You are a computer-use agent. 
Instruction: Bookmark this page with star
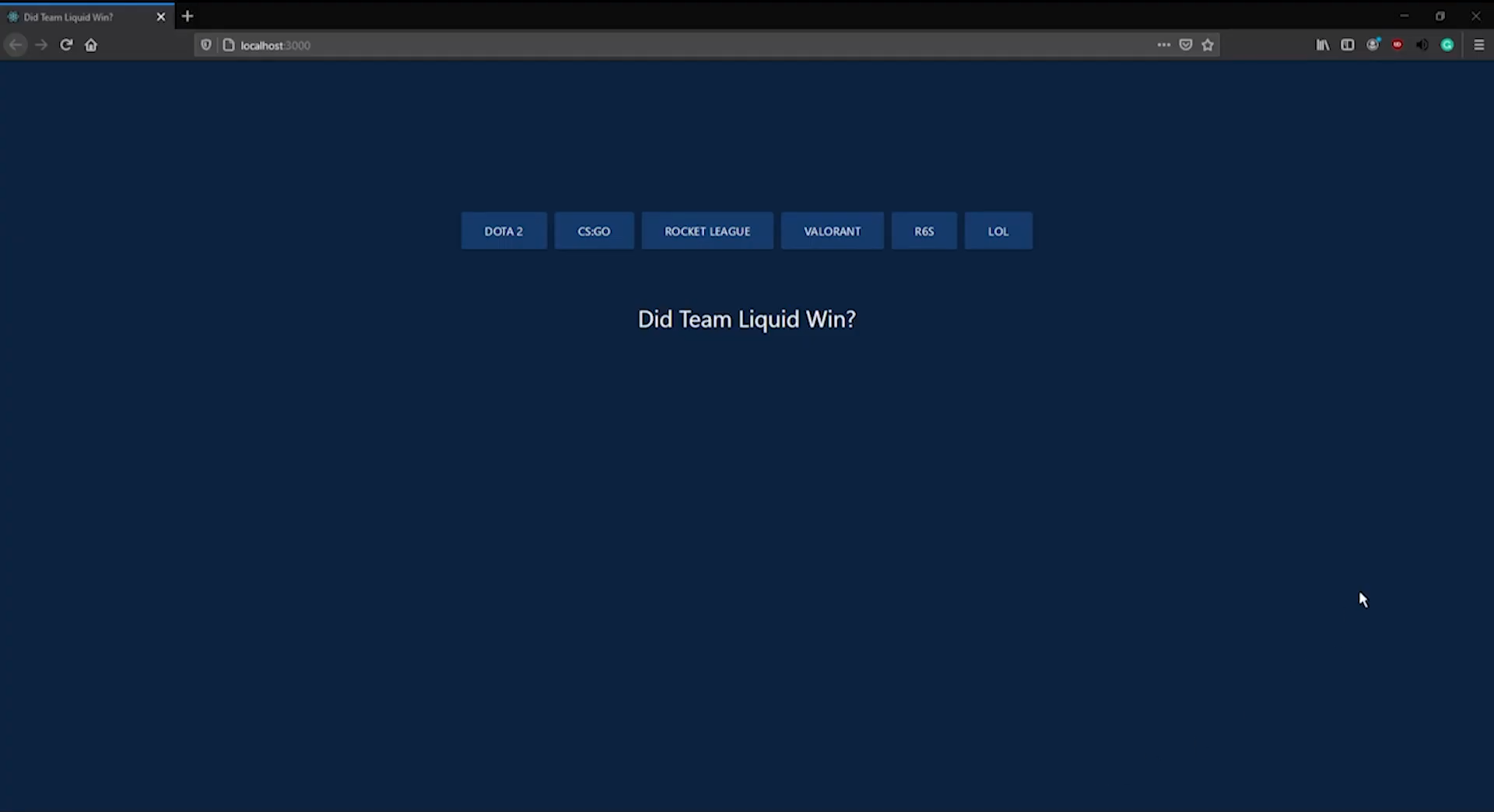pos(1208,45)
